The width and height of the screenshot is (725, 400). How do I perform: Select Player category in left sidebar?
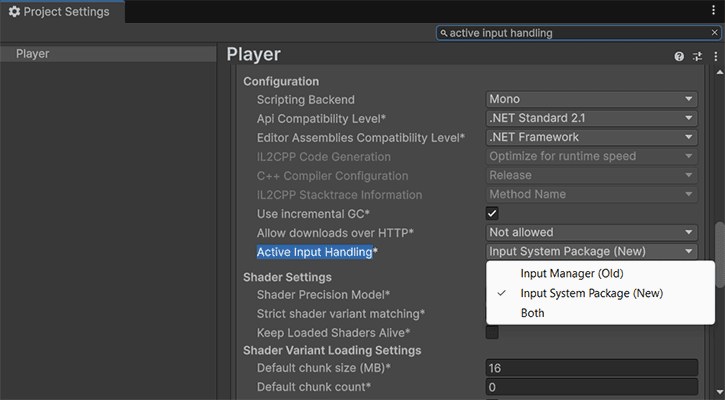tap(33, 54)
